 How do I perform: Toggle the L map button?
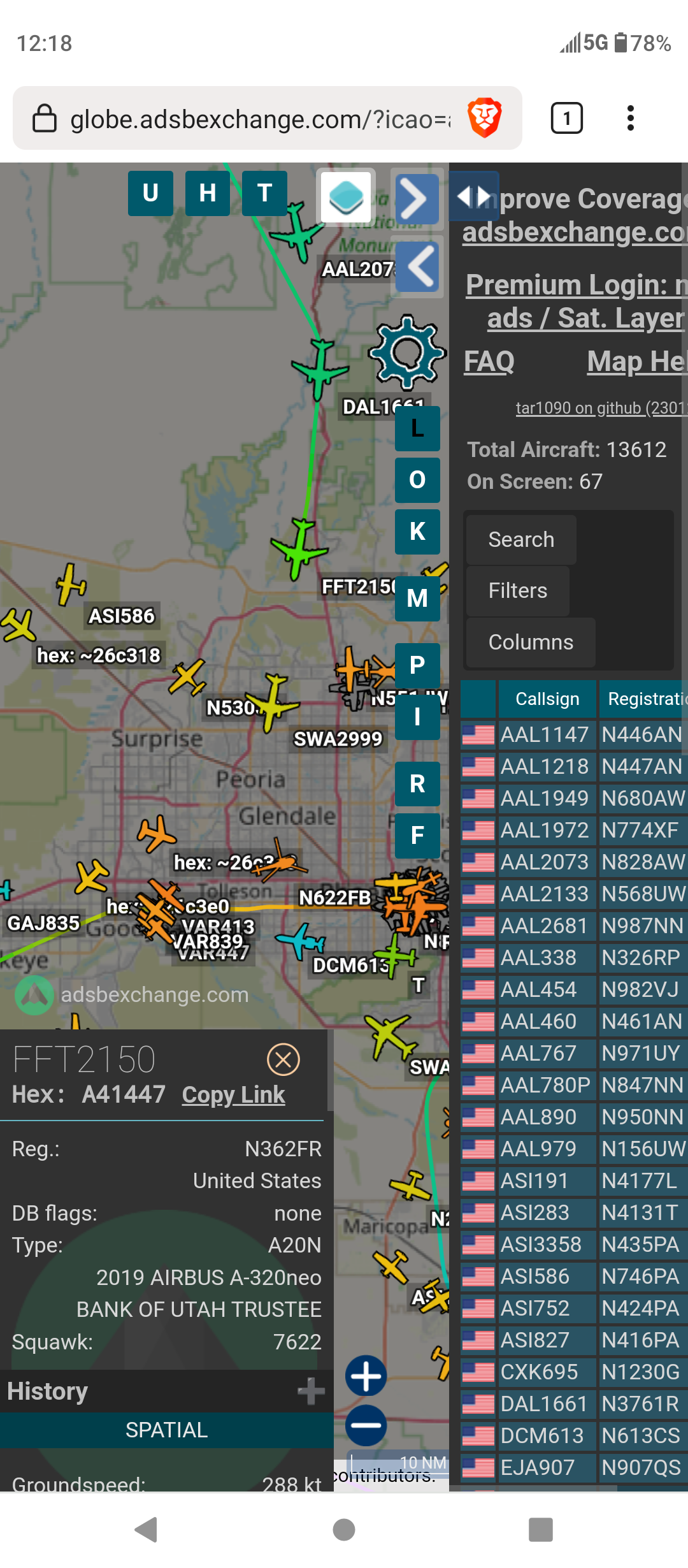417,428
